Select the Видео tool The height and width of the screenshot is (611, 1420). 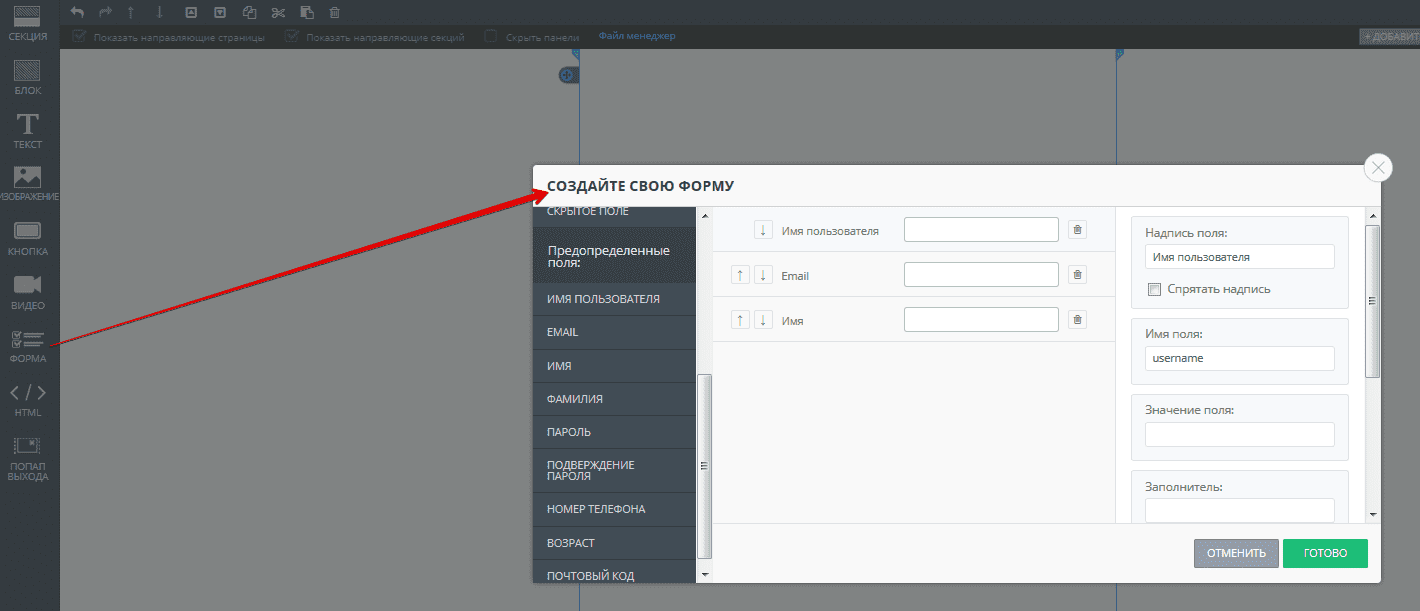pyautogui.click(x=28, y=291)
